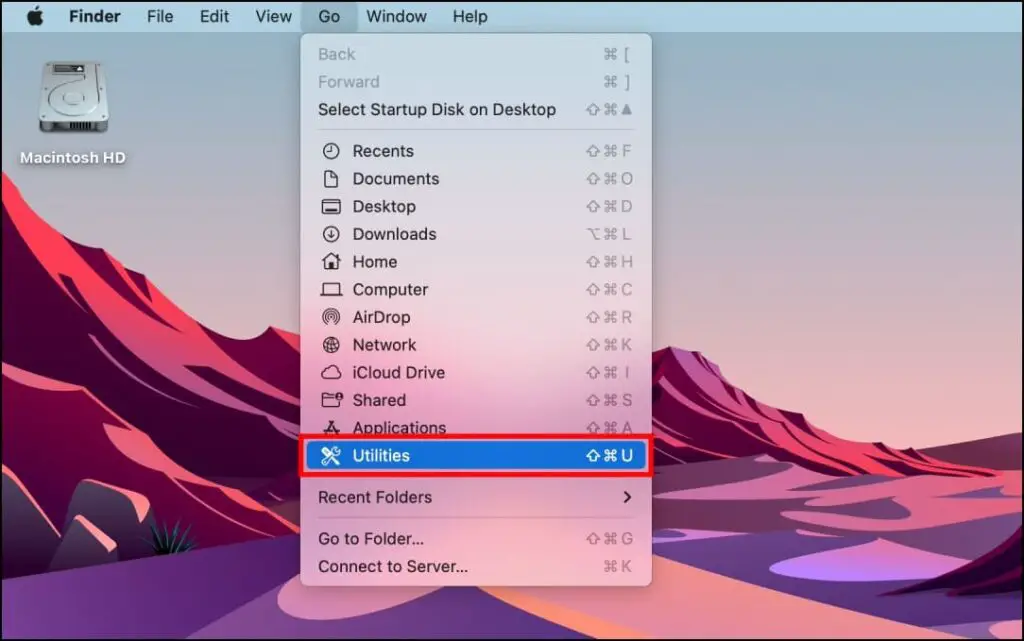
Task: Click the Shared folder icon
Action: [332, 399]
